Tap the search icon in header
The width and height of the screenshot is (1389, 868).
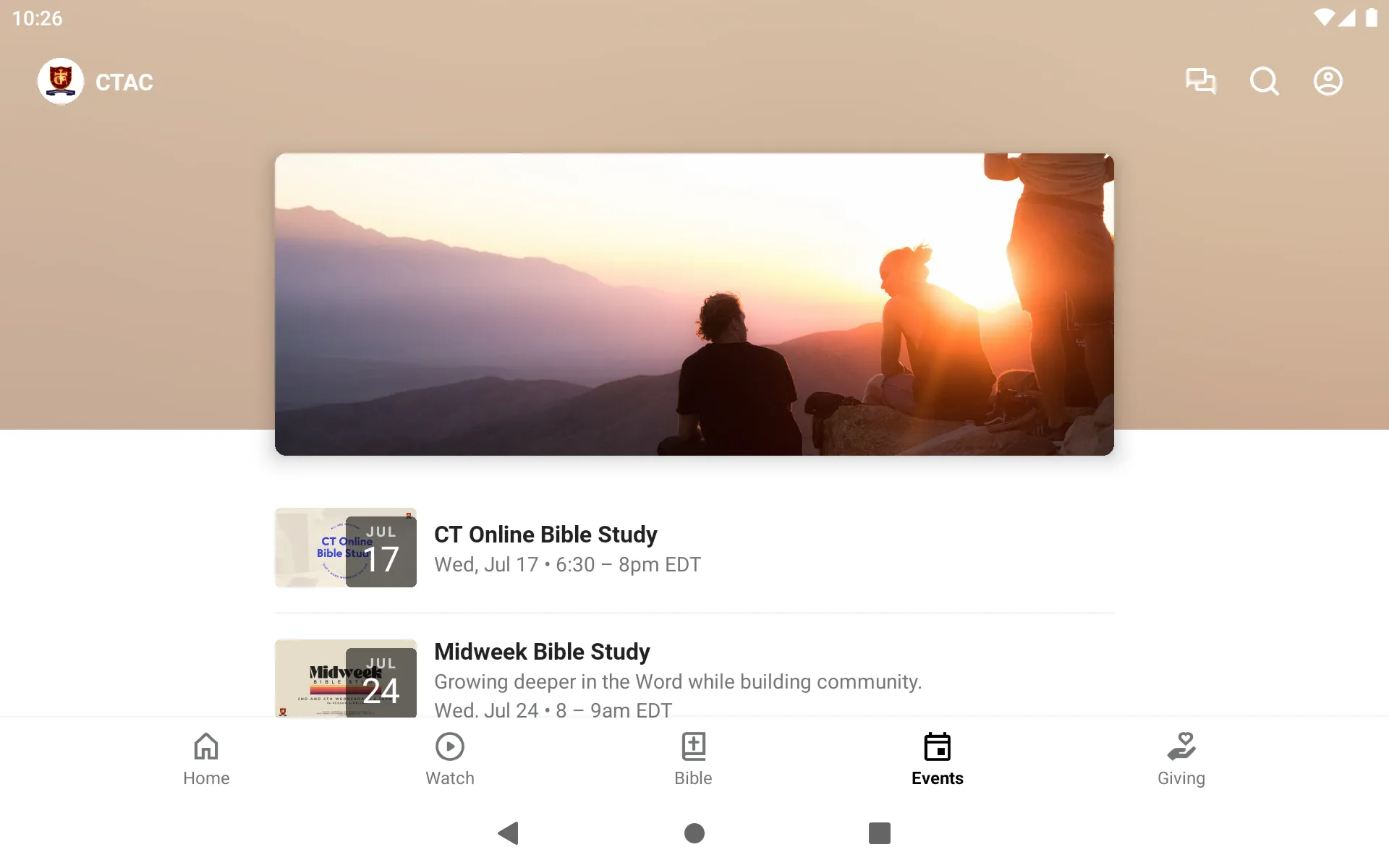point(1264,81)
